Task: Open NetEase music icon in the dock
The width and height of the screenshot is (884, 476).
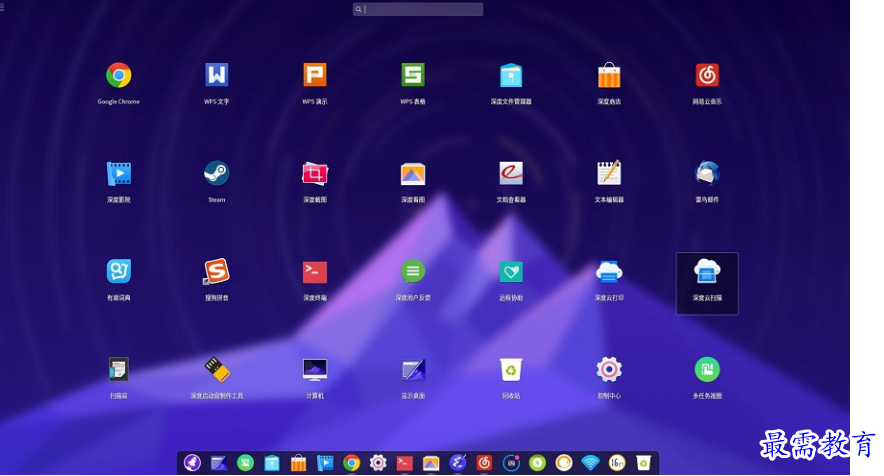Action: click(x=484, y=463)
